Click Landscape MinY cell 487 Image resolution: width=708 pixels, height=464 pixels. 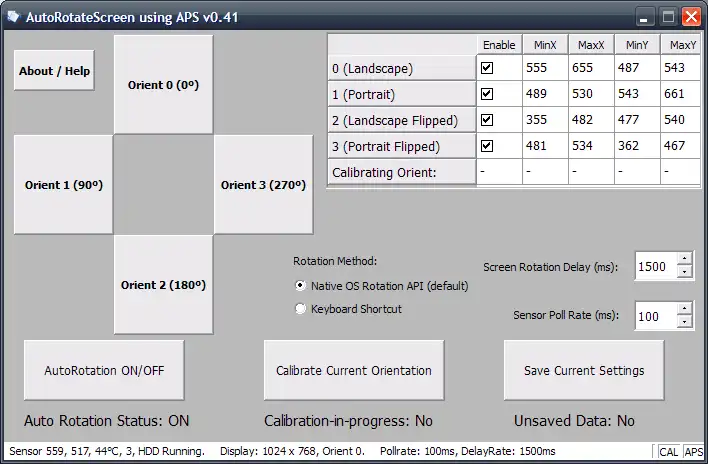click(637, 68)
